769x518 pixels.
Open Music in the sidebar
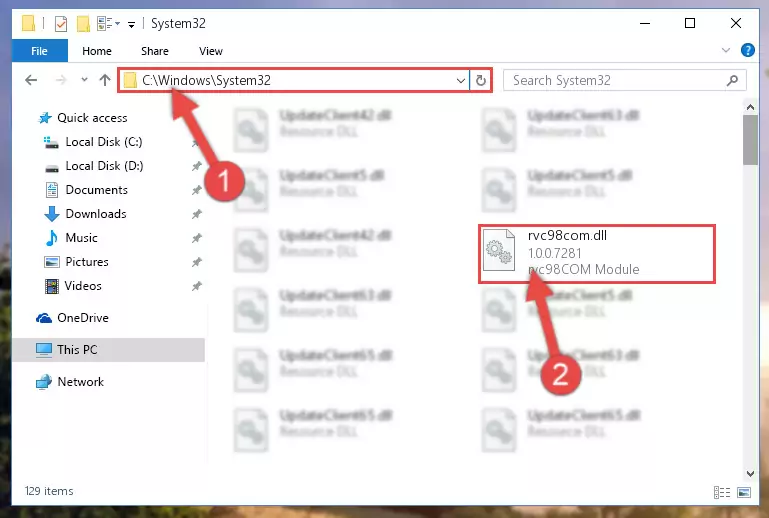pos(81,238)
